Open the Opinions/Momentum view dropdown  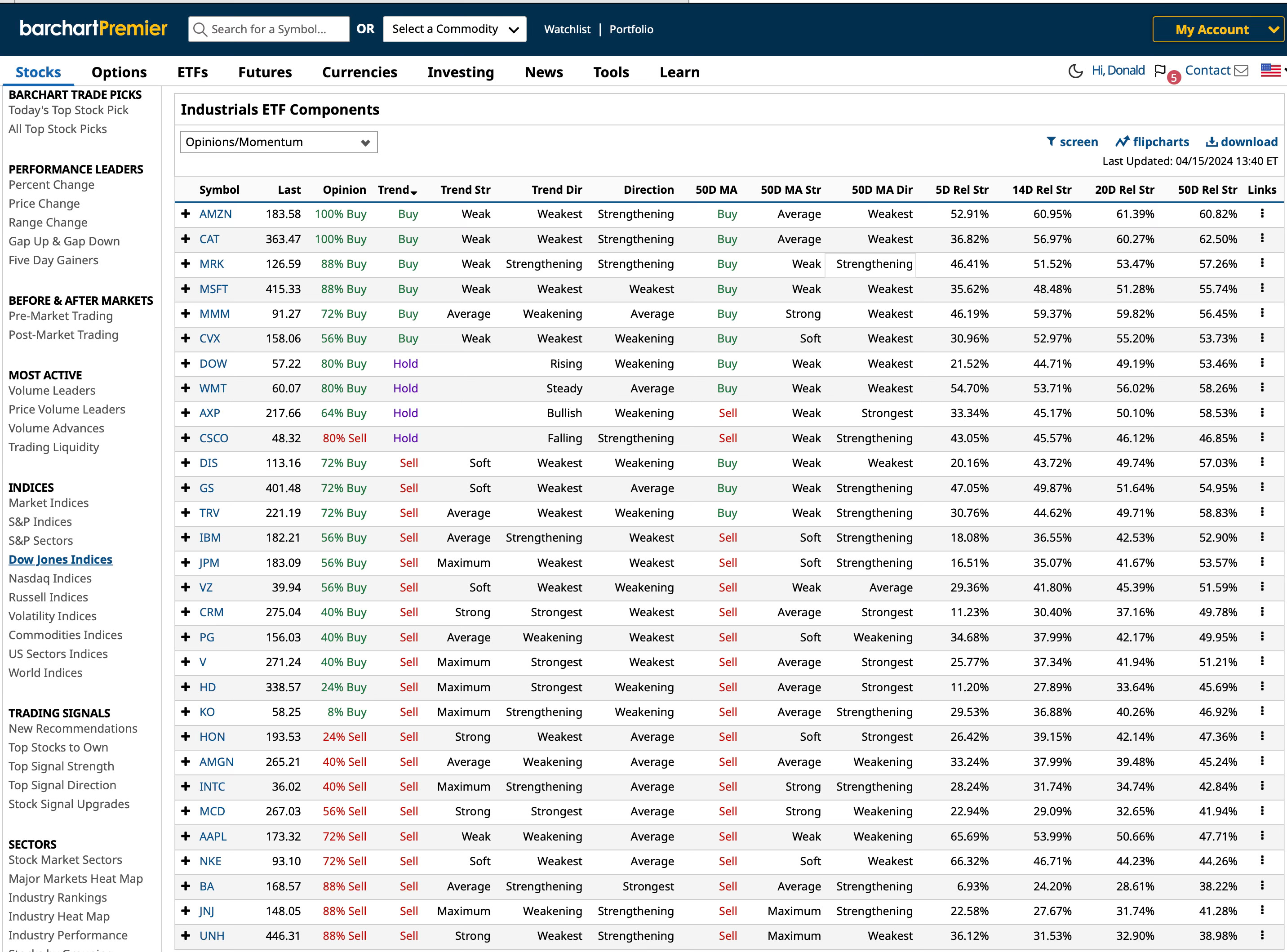(279, 142)
